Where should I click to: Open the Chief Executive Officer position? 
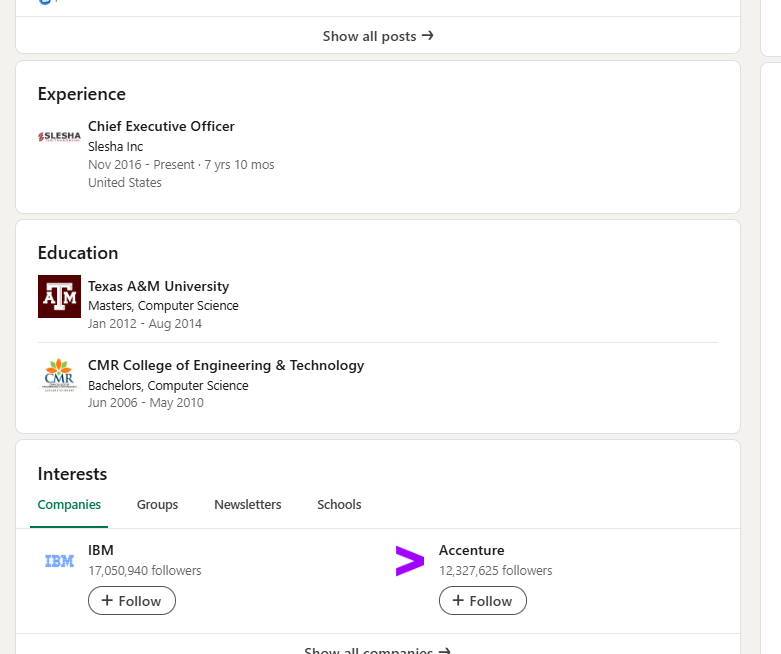(x=161, y=127)
